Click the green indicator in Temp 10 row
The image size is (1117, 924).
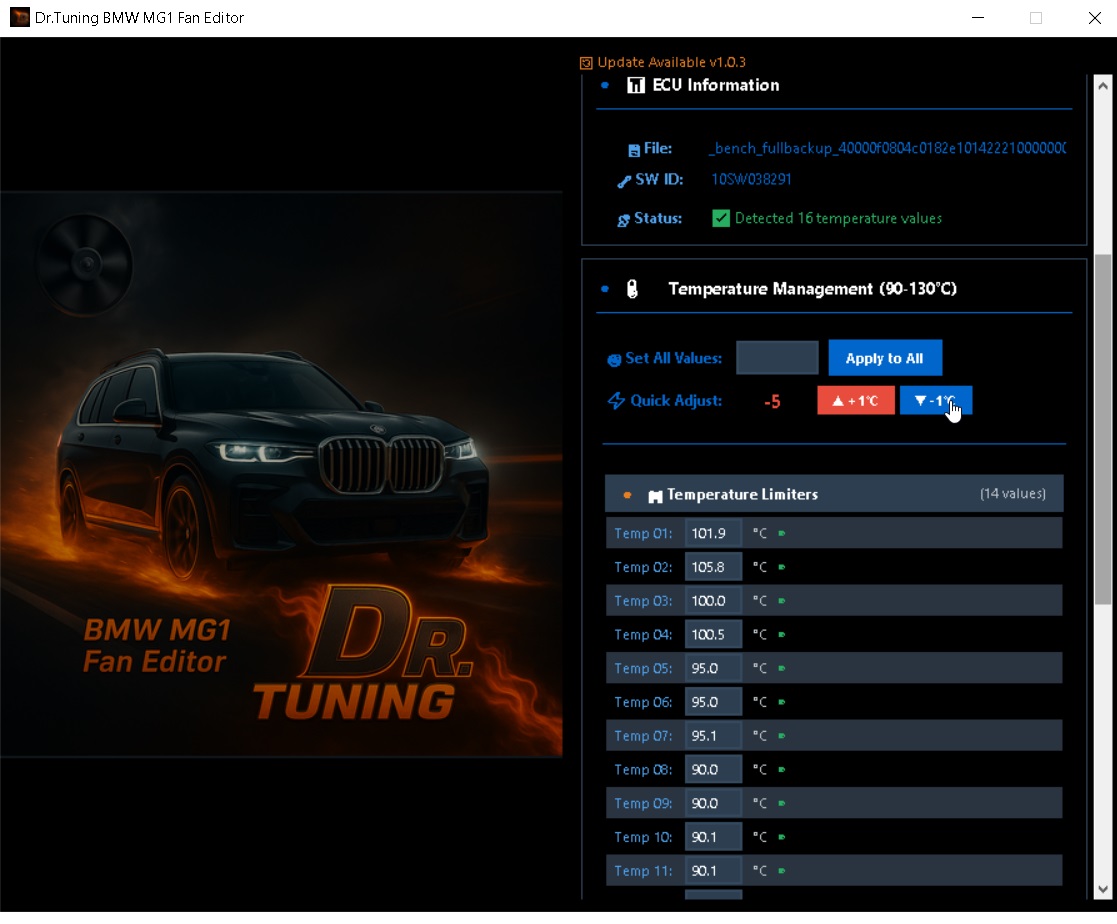(781, 837)
